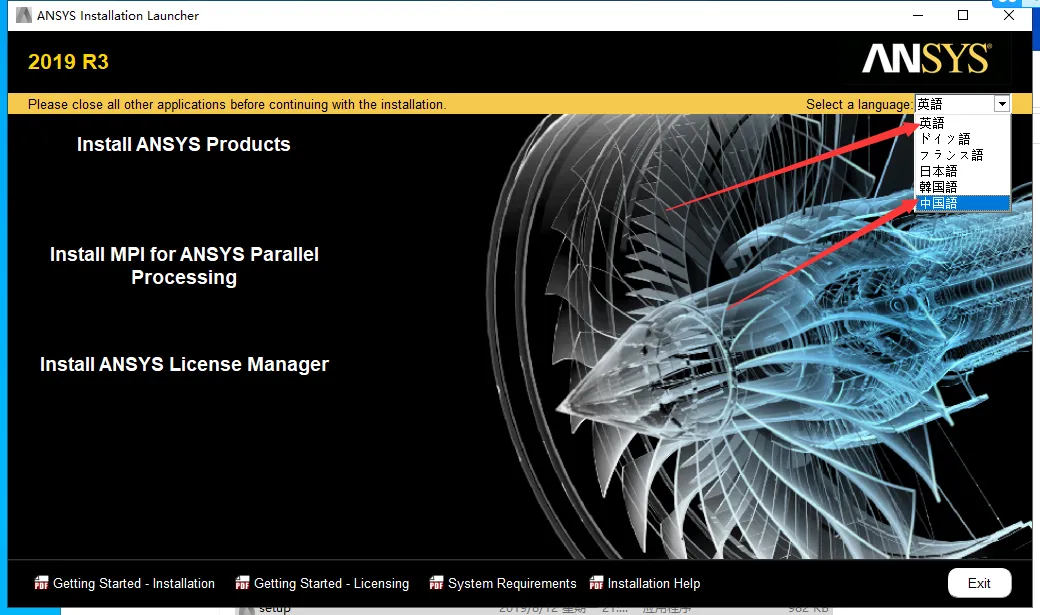The width and height of the screenshot is (1040, 615).
Task: Collapse the language dropdown via its arrow
Action: 1002,104
